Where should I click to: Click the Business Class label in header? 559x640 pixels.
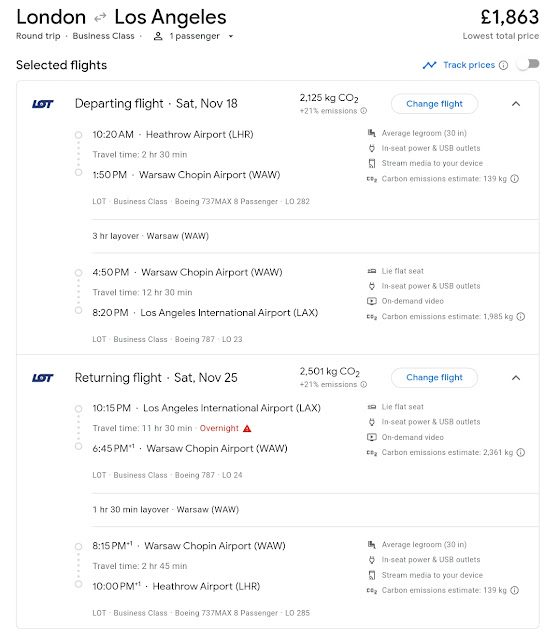[x=103, y=36]
